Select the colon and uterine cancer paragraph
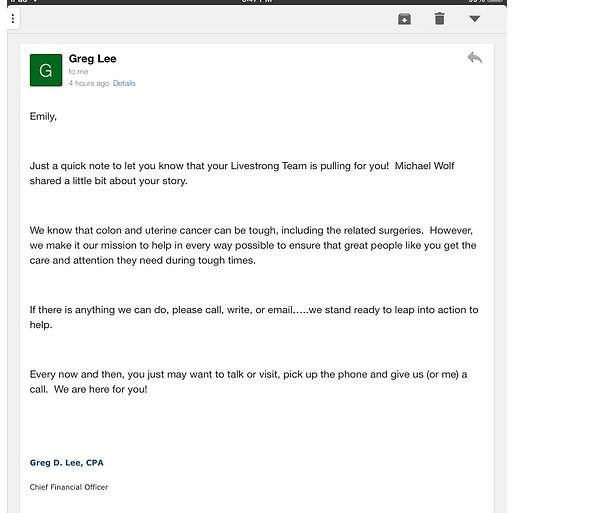The width and height of the screenshot is (591, 513). tap(253, 245)
